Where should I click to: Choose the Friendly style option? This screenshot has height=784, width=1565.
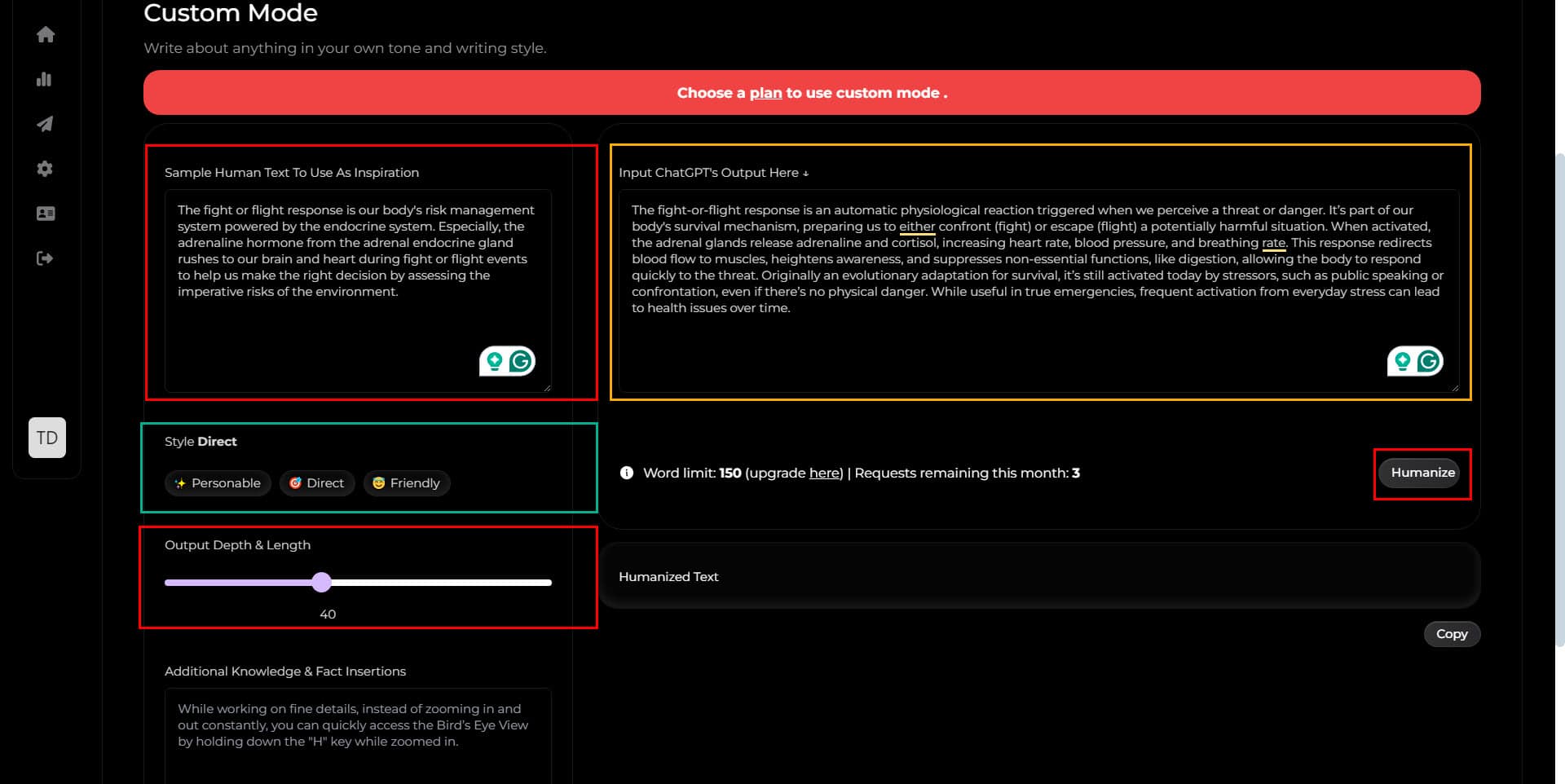pos(407,482)
